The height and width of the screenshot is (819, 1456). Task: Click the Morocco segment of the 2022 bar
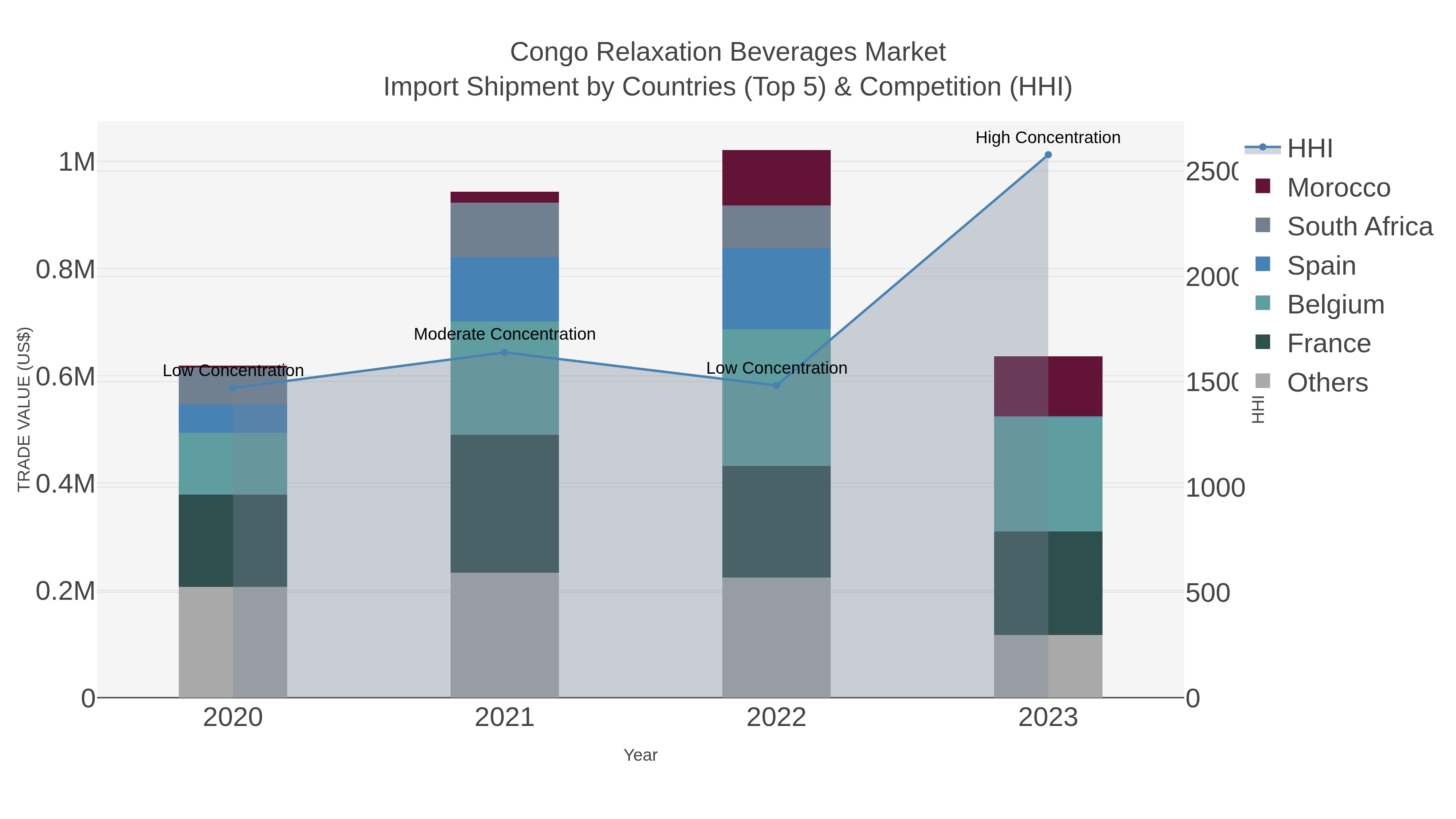click(776, 178)
